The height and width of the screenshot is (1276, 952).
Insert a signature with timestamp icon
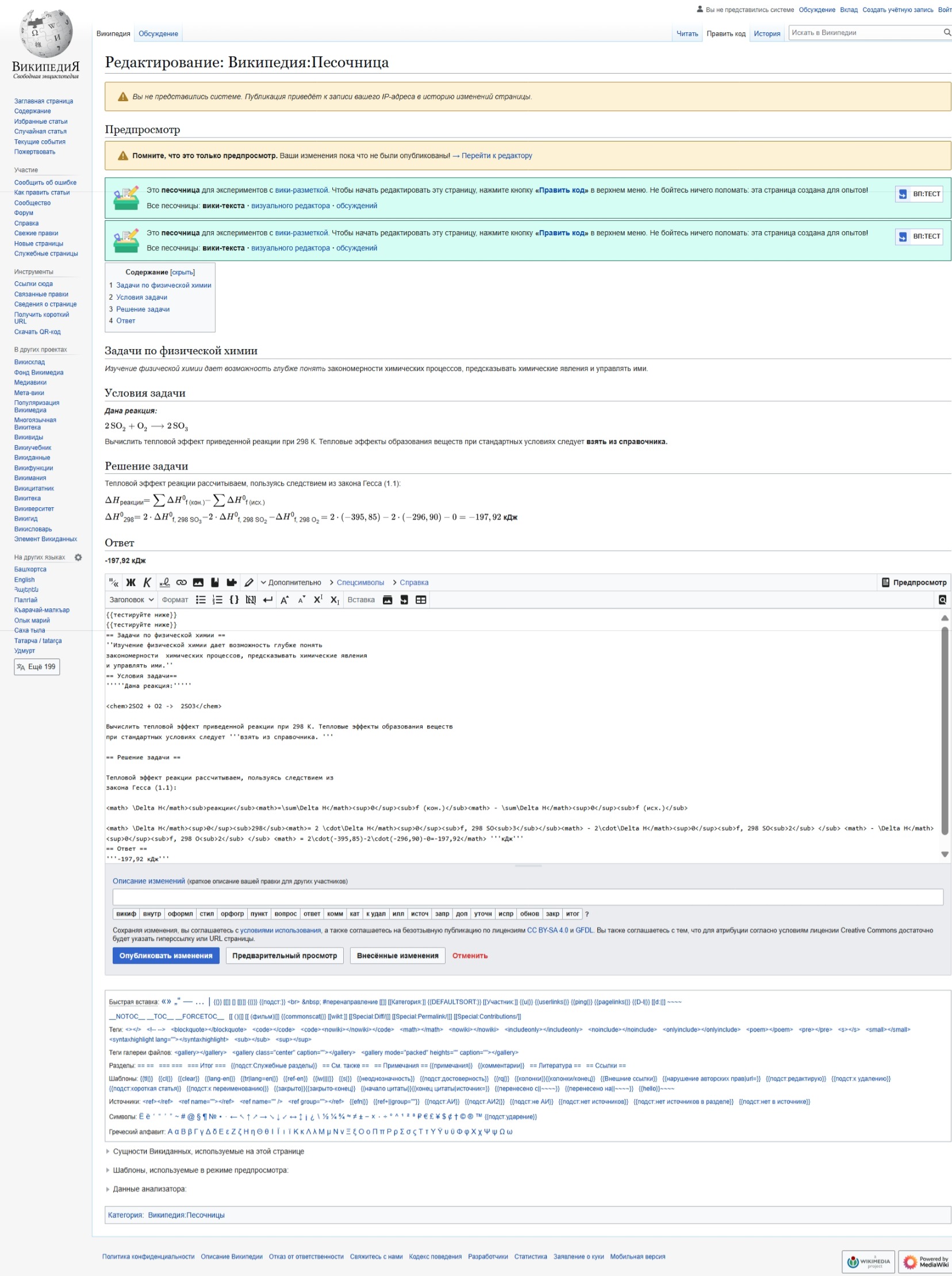pyautogui.click(x=164, y=582)
